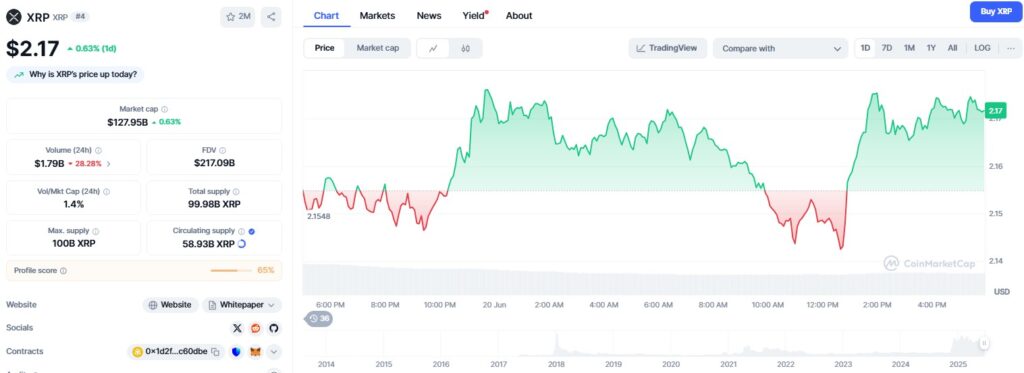
Task: Switch to candlestick chart icon
Action: pos(466,48)
